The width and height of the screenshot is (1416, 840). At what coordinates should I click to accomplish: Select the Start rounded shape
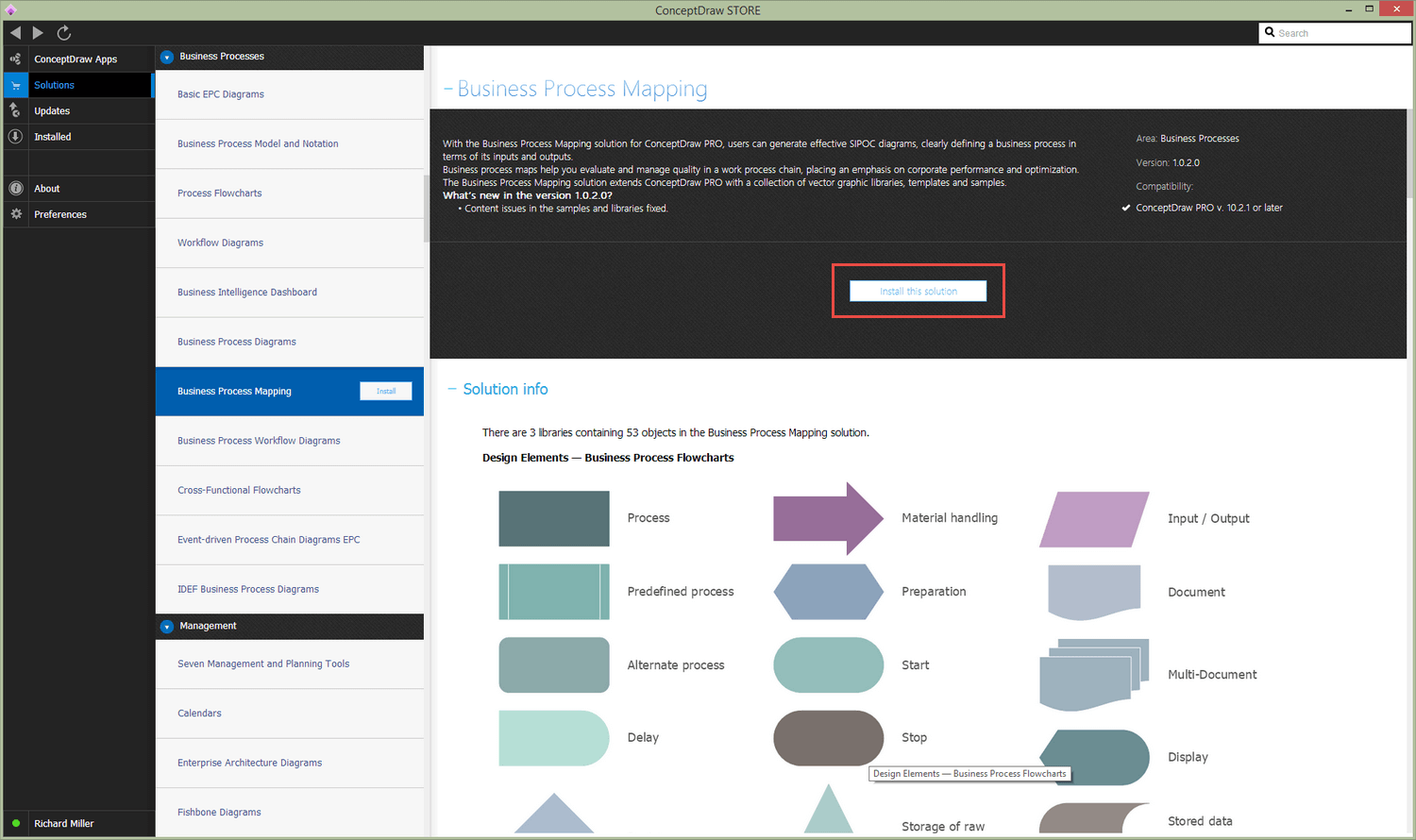[x=828, y=664]
